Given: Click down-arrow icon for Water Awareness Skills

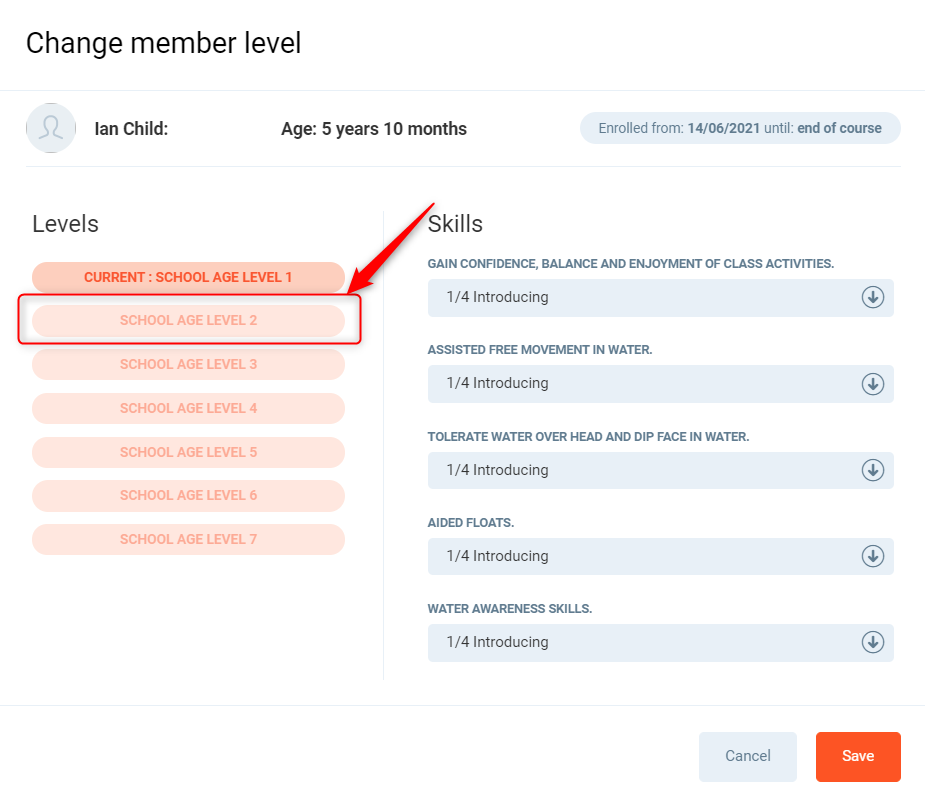Looking at the screenshot, I should pos(872,642).
